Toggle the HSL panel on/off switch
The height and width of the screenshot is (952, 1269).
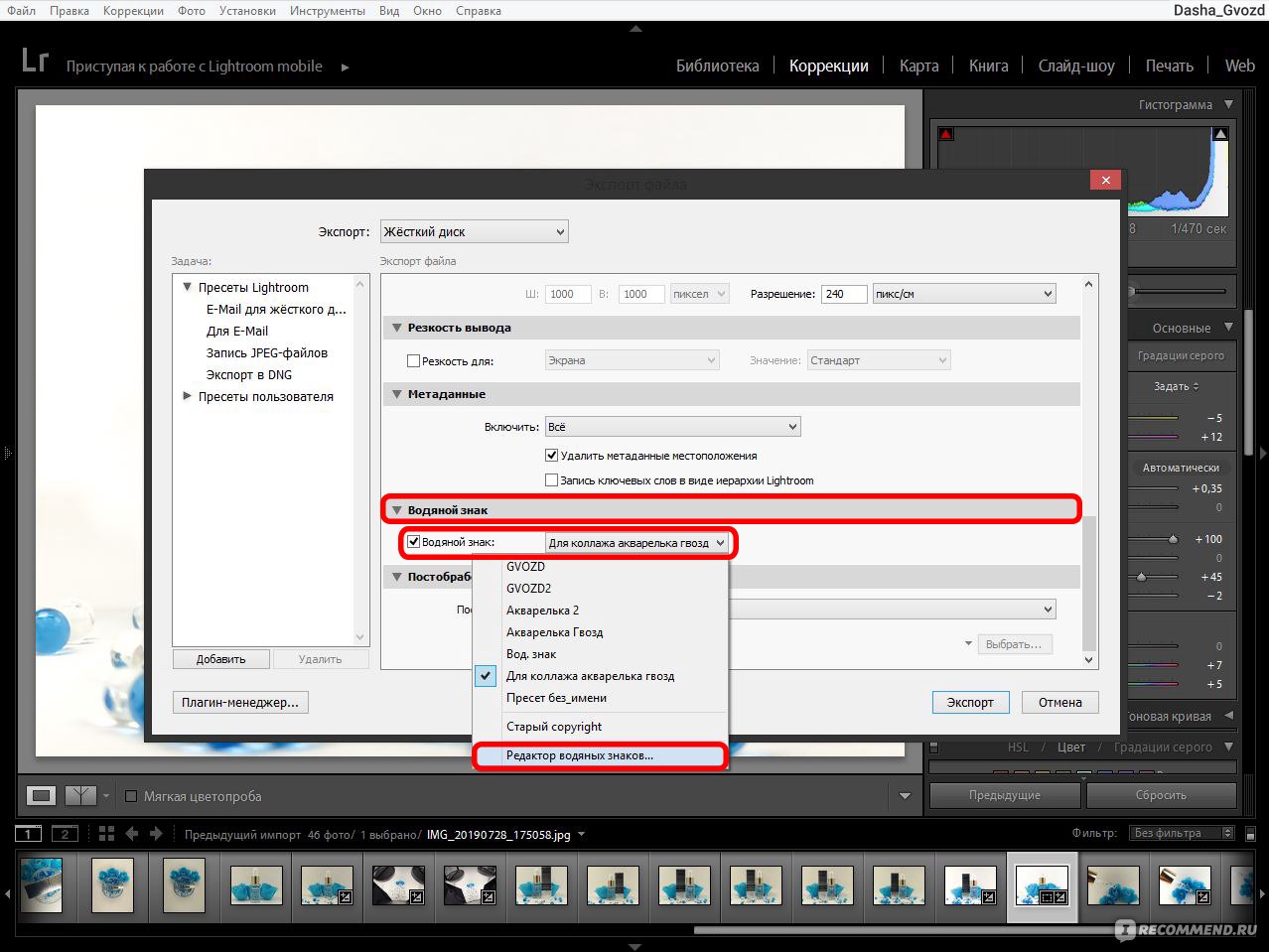[x=934, y=748]
